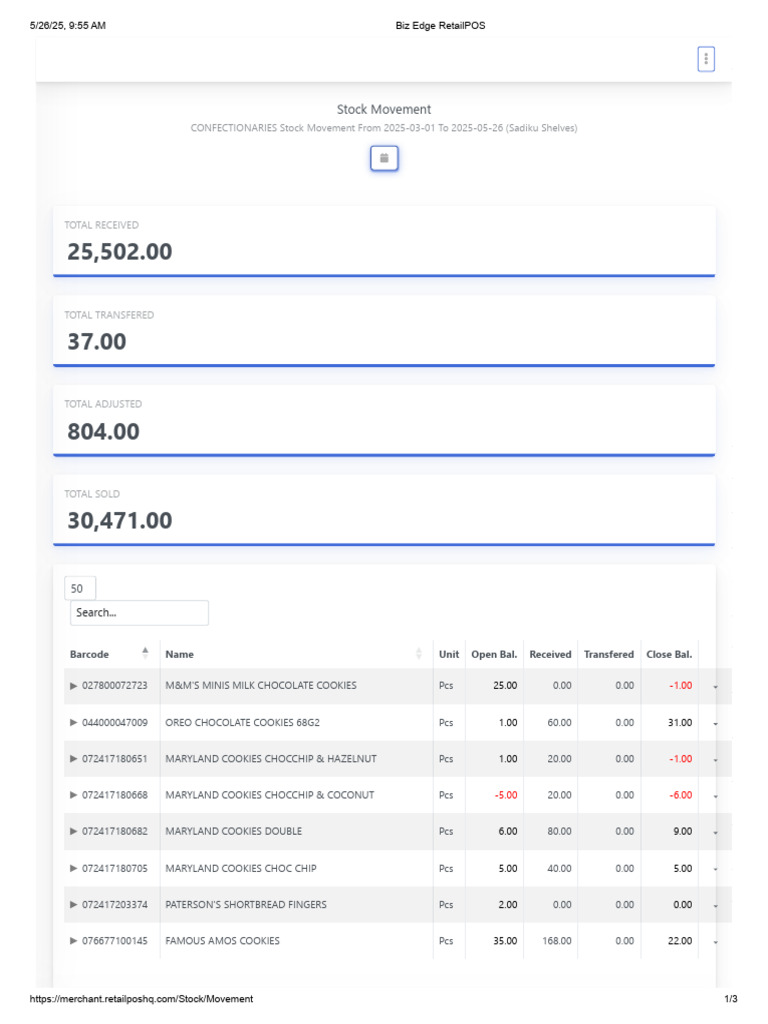The image size is (768, 1024).
Task: Click MARYLAND COOKIES CHOCCHIP & COCONUT name
Action: click(270, 795)
